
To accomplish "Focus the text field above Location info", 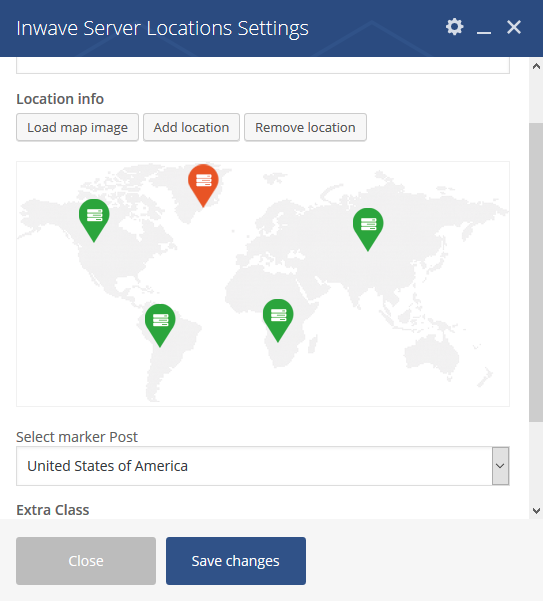I will pos(263,65).
